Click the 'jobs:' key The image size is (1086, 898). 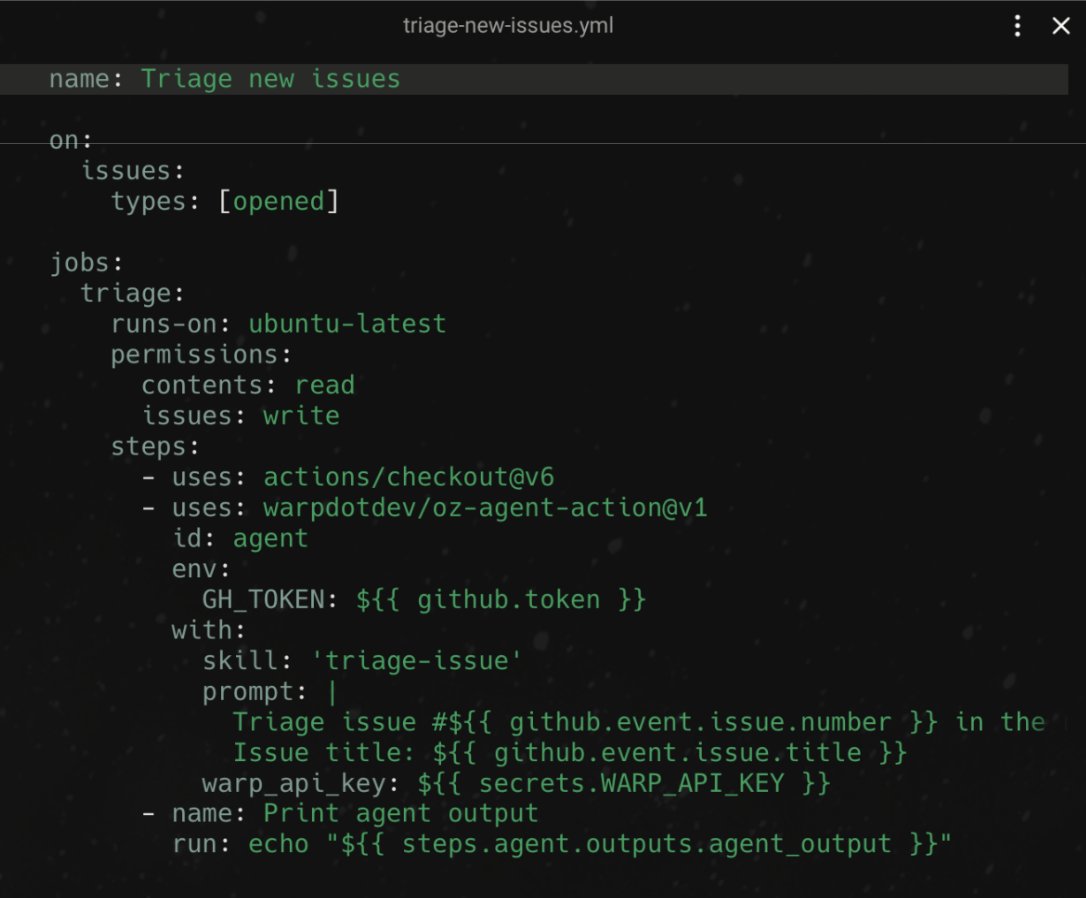86,263
